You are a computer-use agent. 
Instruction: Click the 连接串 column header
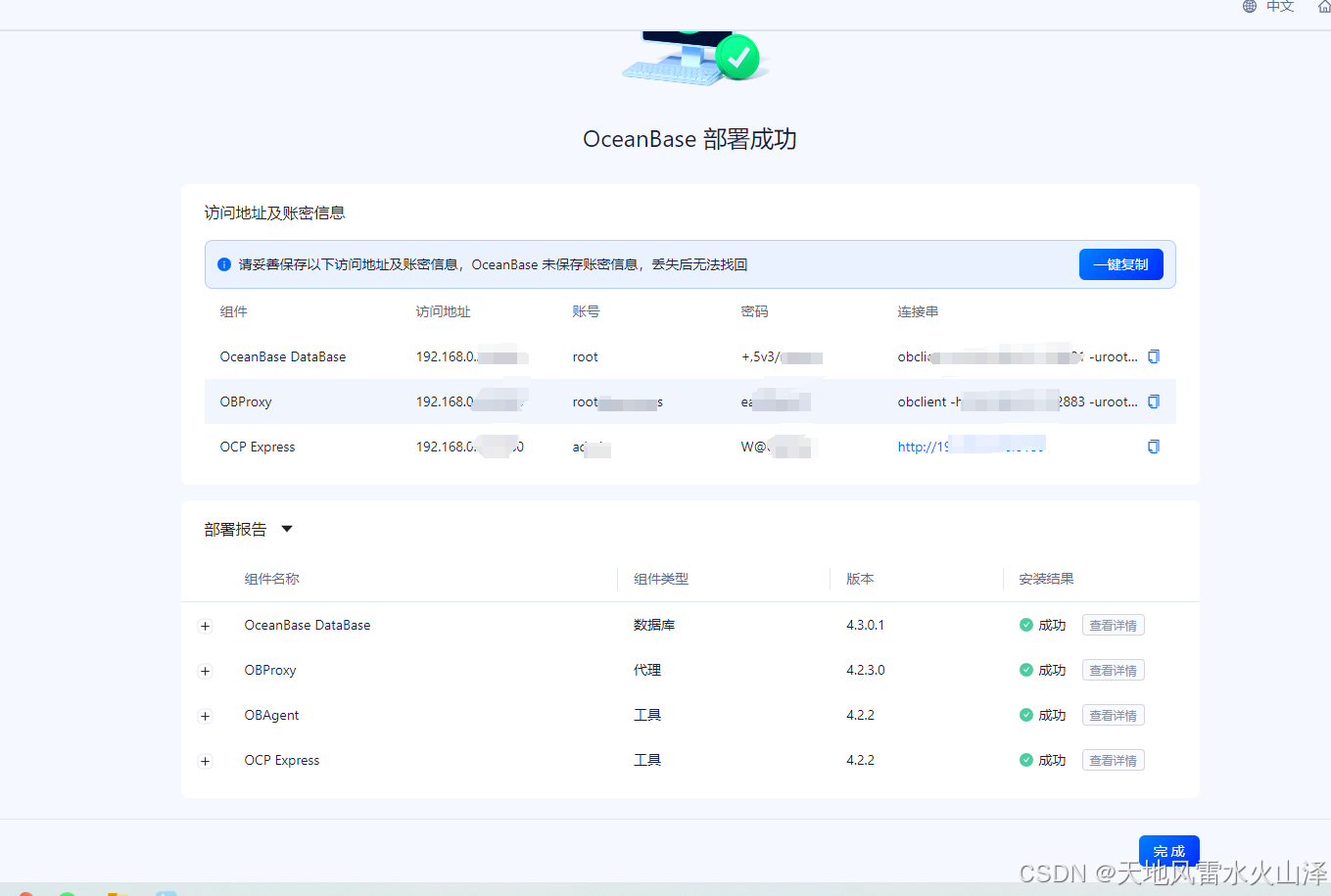tap(918, 311)
